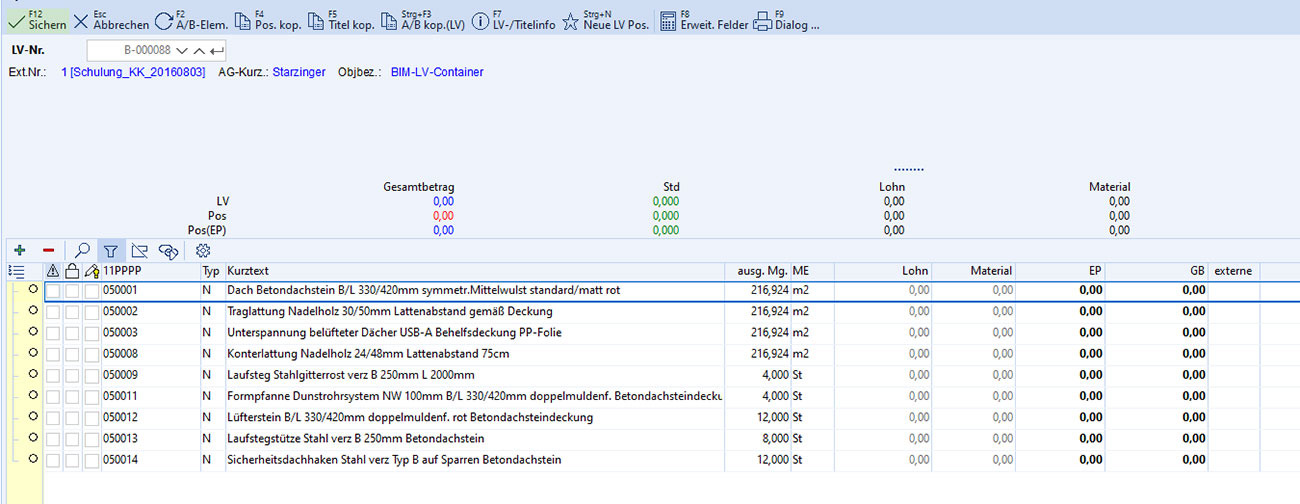Click the EP column header
Viewport: 1300px width, 504px height.
click(1062, 271)
